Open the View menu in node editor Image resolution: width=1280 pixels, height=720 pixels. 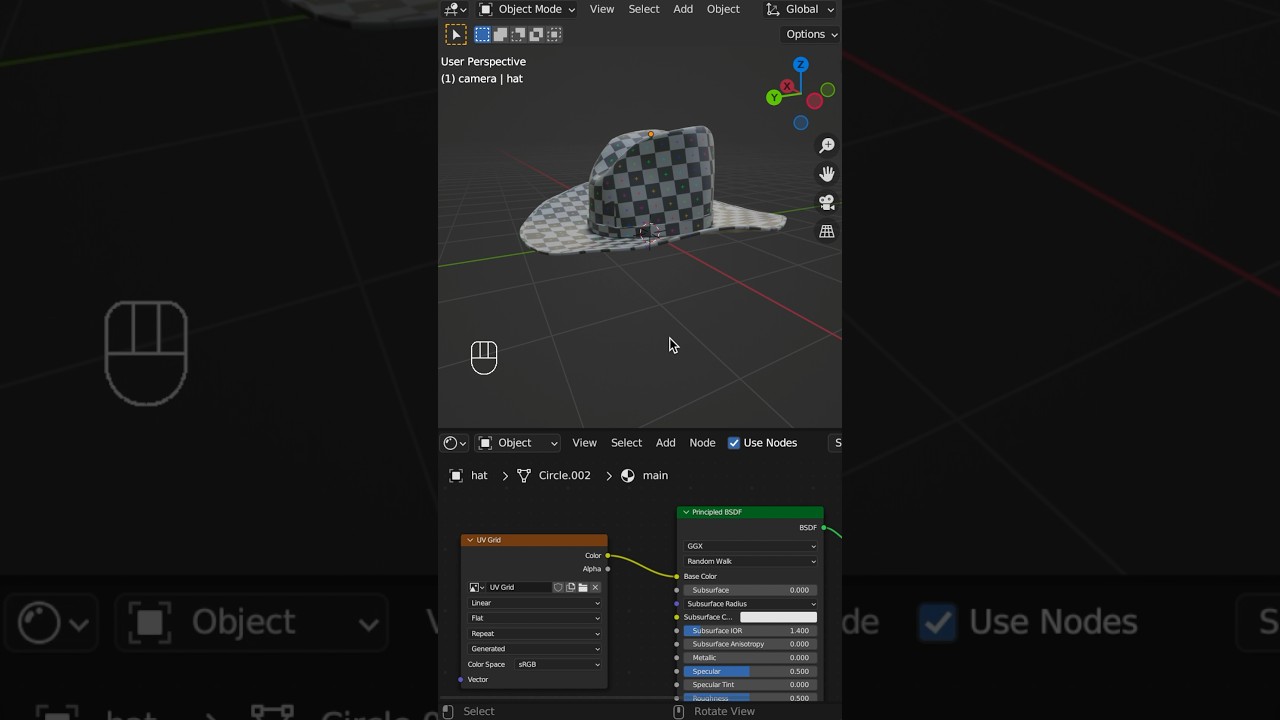(584, 443)
